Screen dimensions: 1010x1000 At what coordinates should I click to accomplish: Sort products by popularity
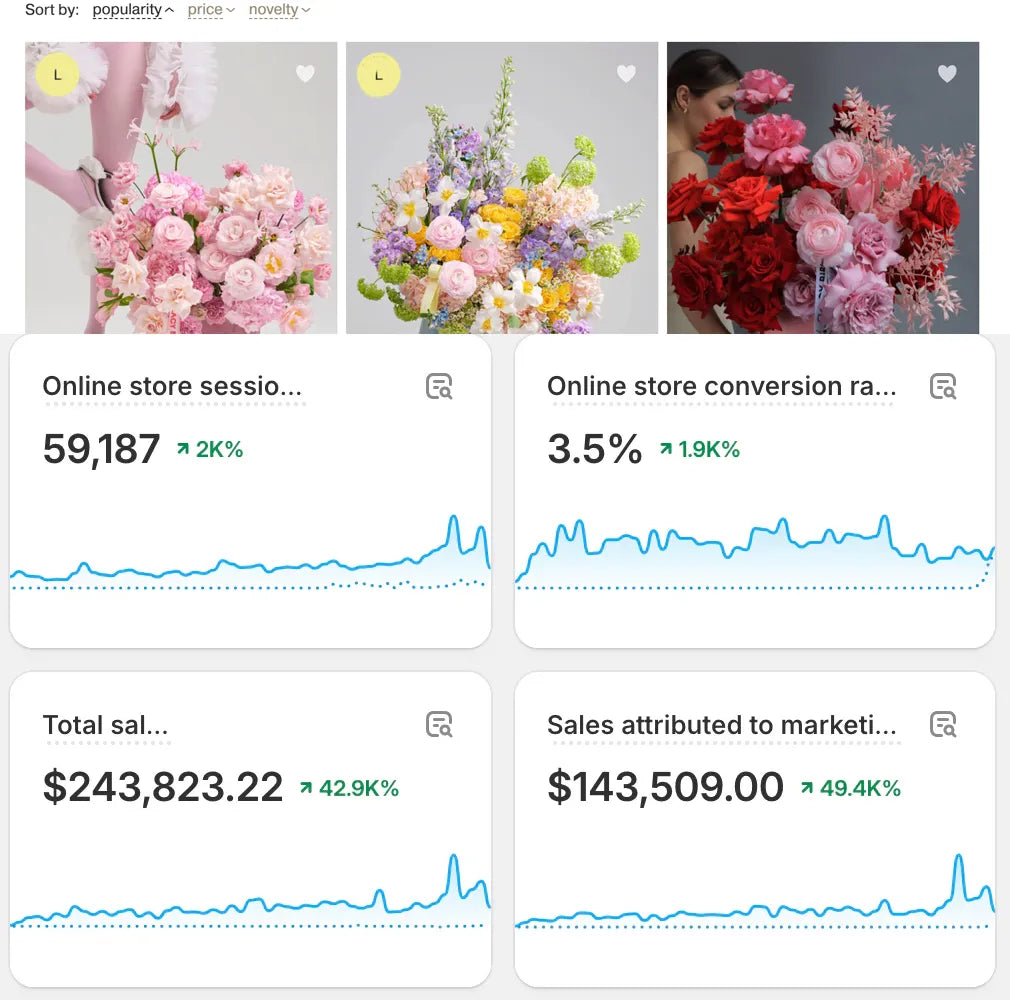pos(127,10)
